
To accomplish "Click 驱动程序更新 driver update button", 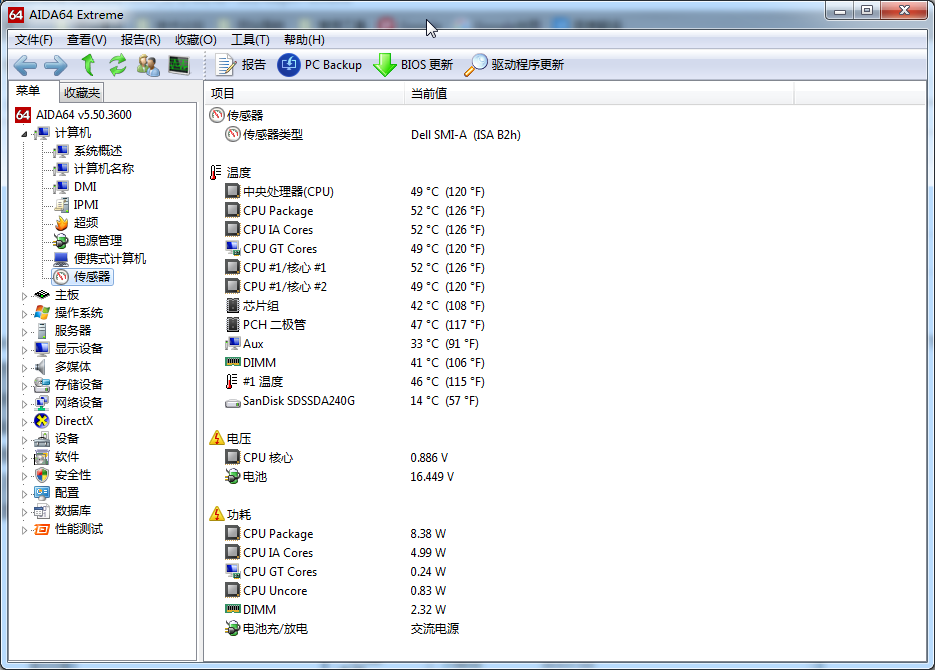I will coord(514,64).
